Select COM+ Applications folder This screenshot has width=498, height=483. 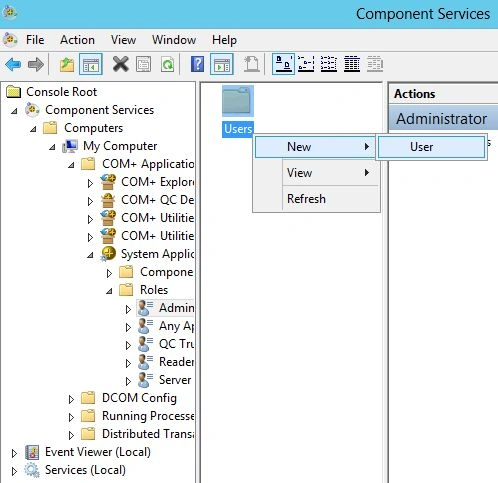point(148,164)
